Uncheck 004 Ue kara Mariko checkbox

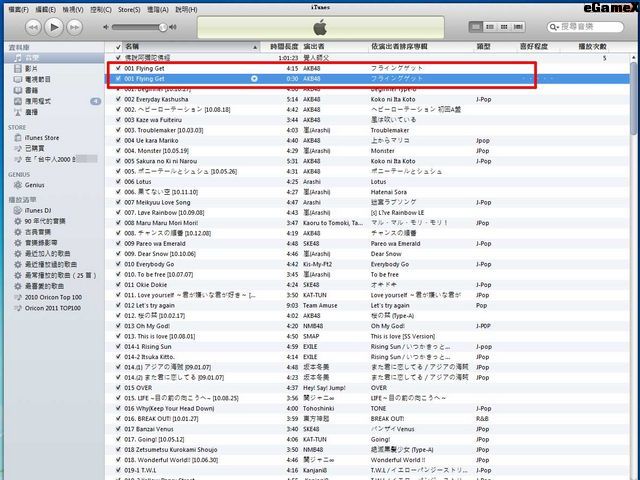(118, 140)
